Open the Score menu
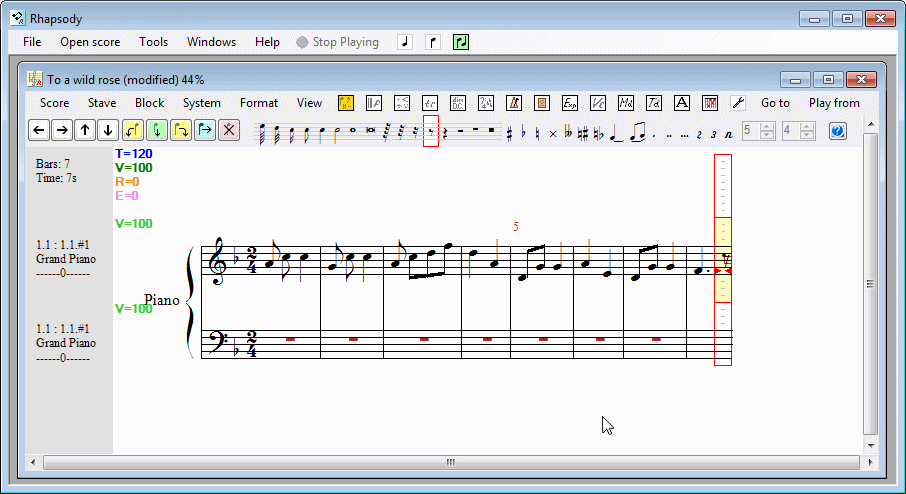The image size is (906, 494). (54, 103)
